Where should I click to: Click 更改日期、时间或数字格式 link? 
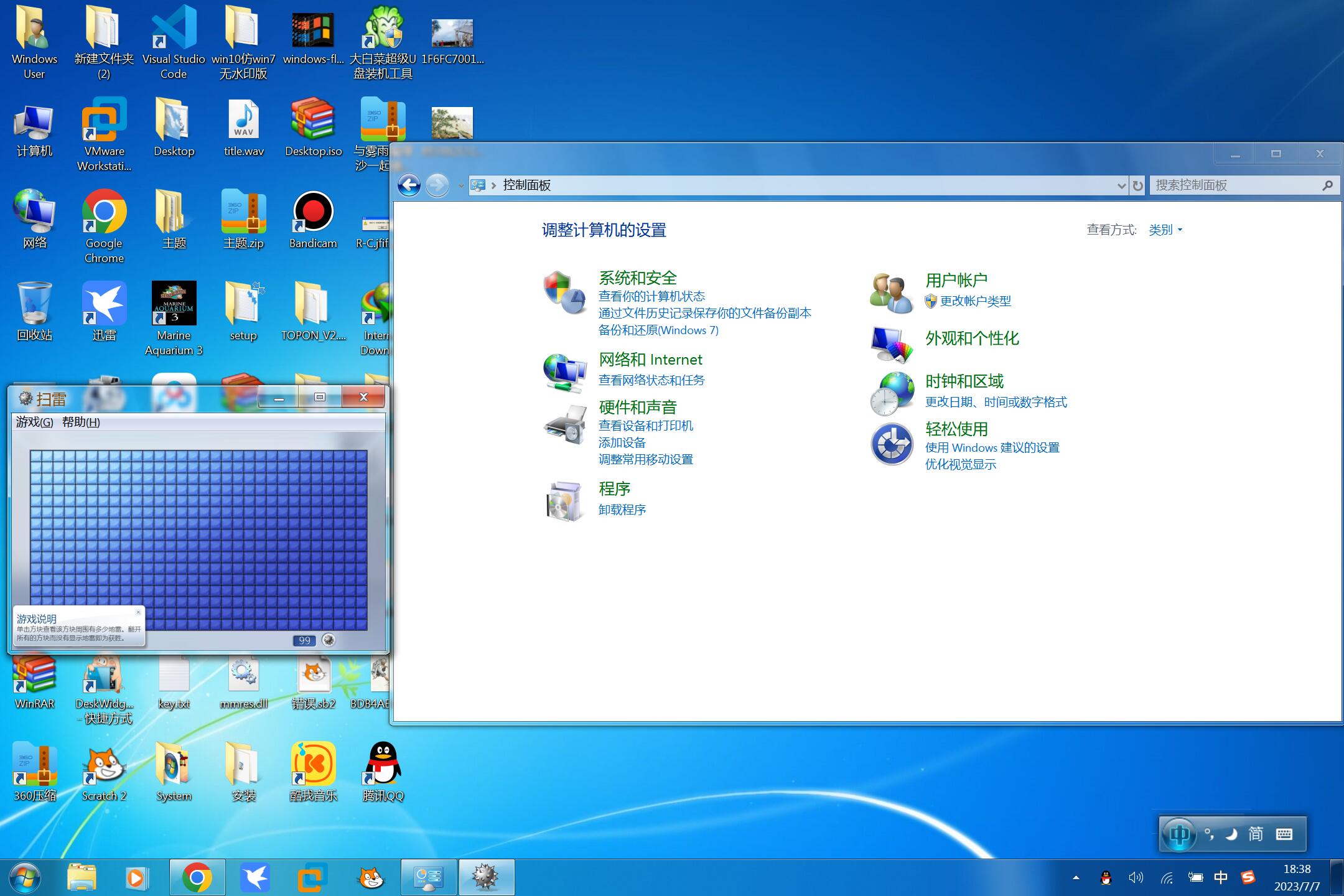(996, 402)
